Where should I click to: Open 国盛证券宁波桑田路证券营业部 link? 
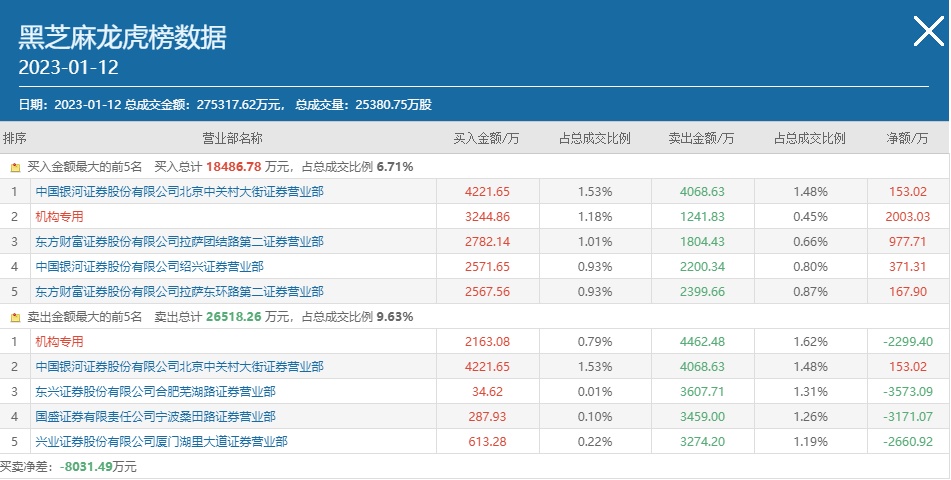[x=155, y=416]
